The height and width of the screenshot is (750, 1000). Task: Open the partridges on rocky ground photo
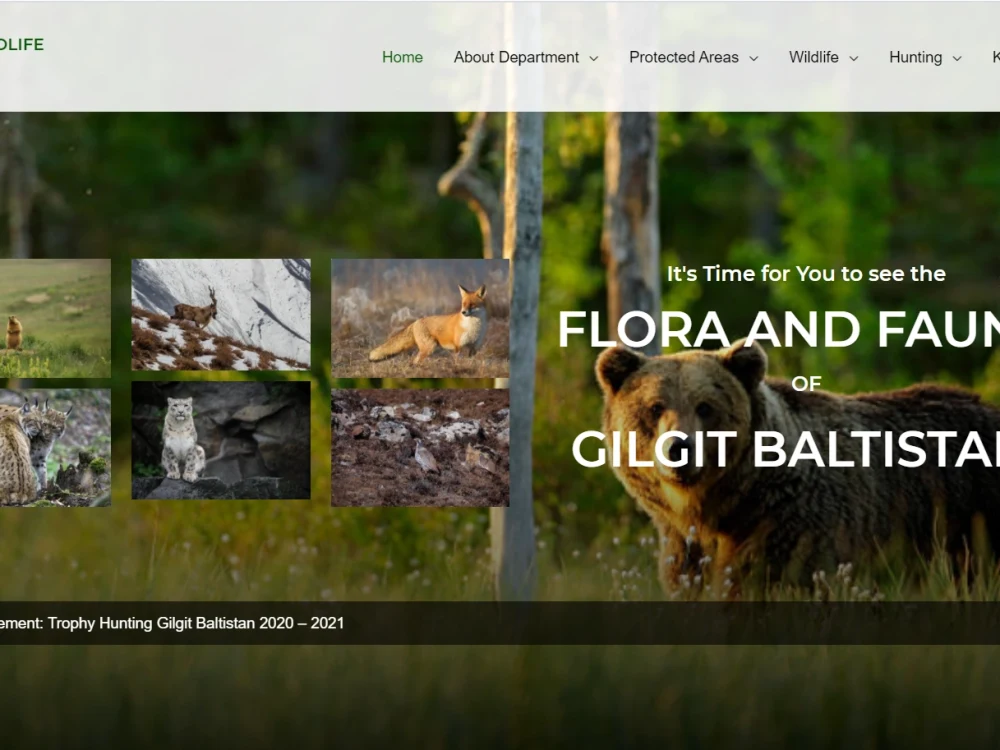(x=420, y=447)
